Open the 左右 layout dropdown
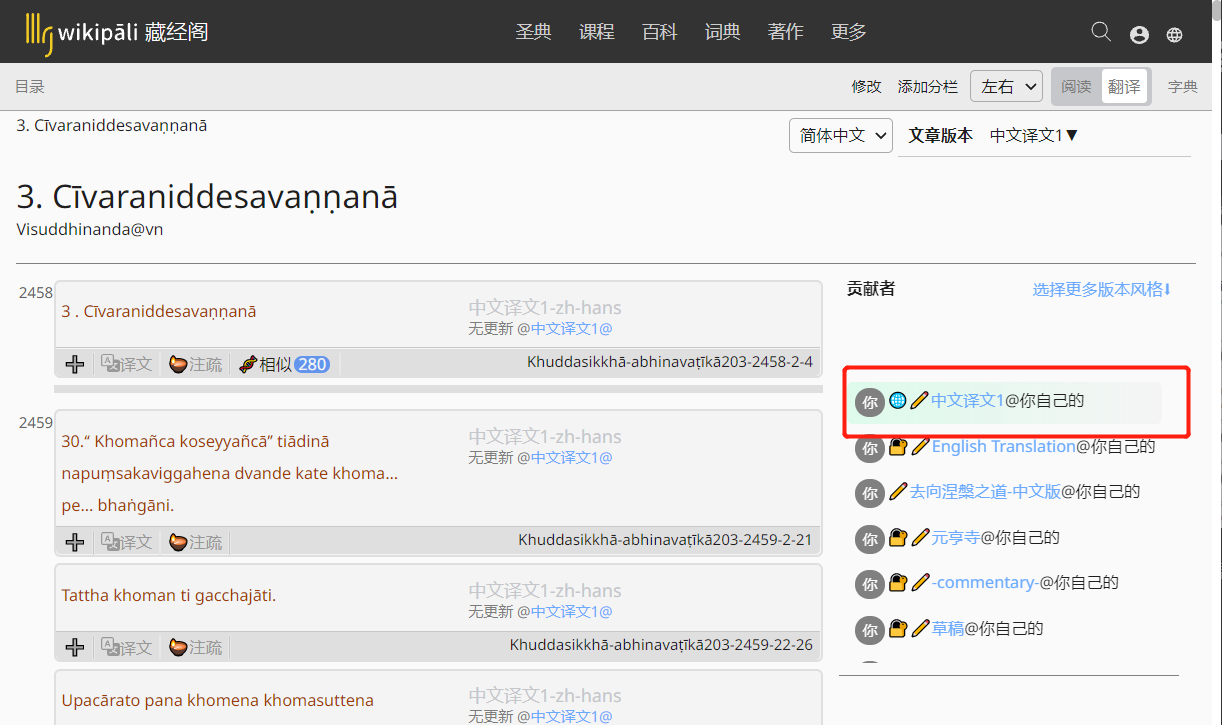This screenshot has height=725, width=1222. tap(1006, 86)
